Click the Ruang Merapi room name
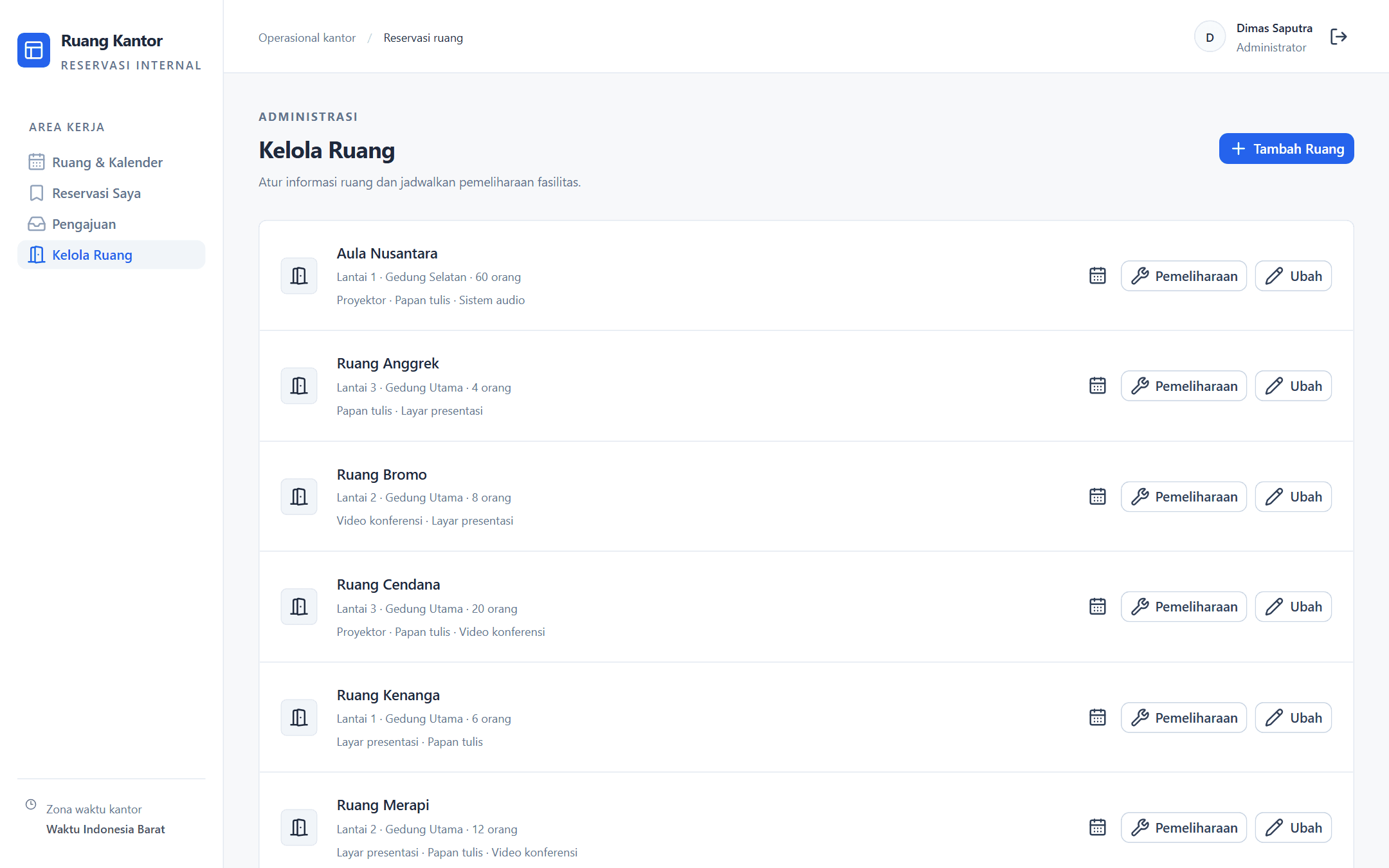Screen dimensions: 1389x868 pos(383,805)
